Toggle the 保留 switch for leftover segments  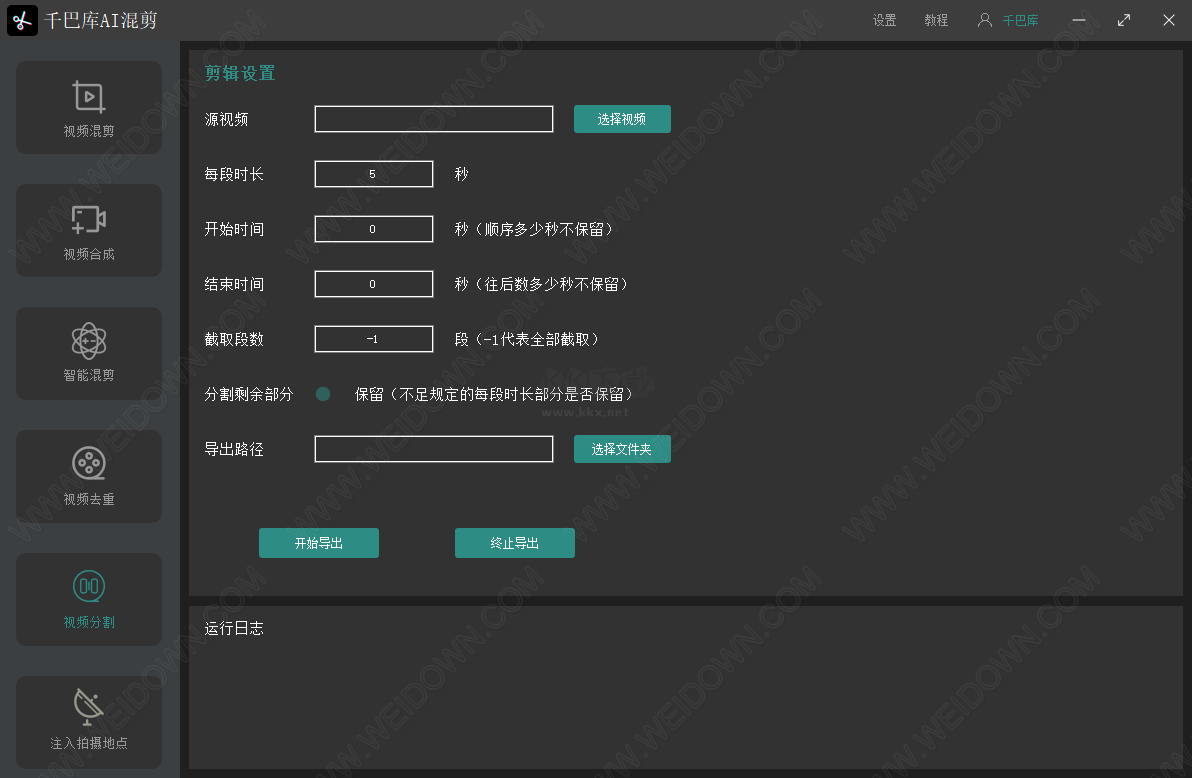point(323,394)
